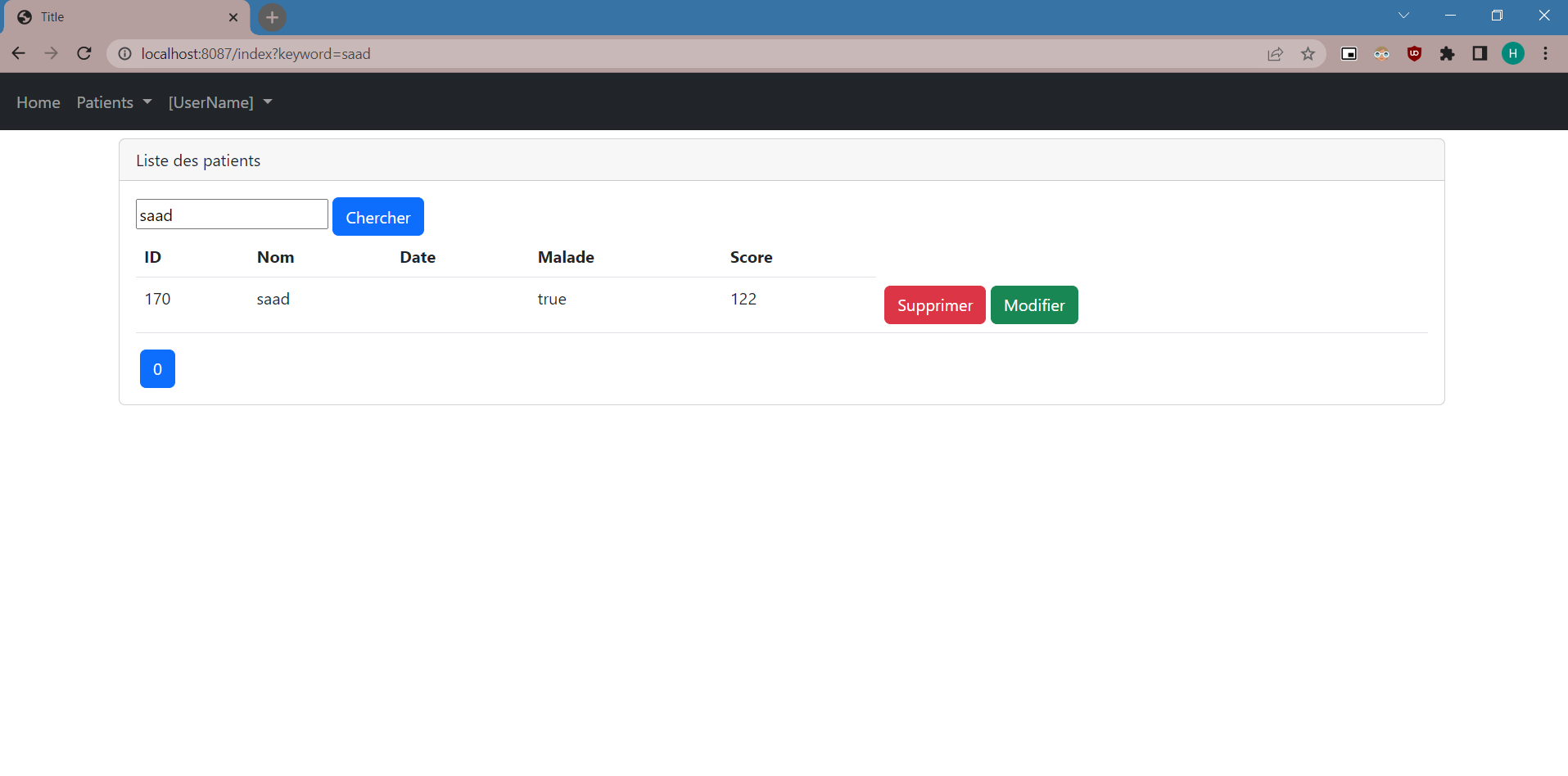Image resolution: width=1568 pixels, height=776 pixels.
Task: Delete patient saad with Supprimer
Action: [934, 305]
